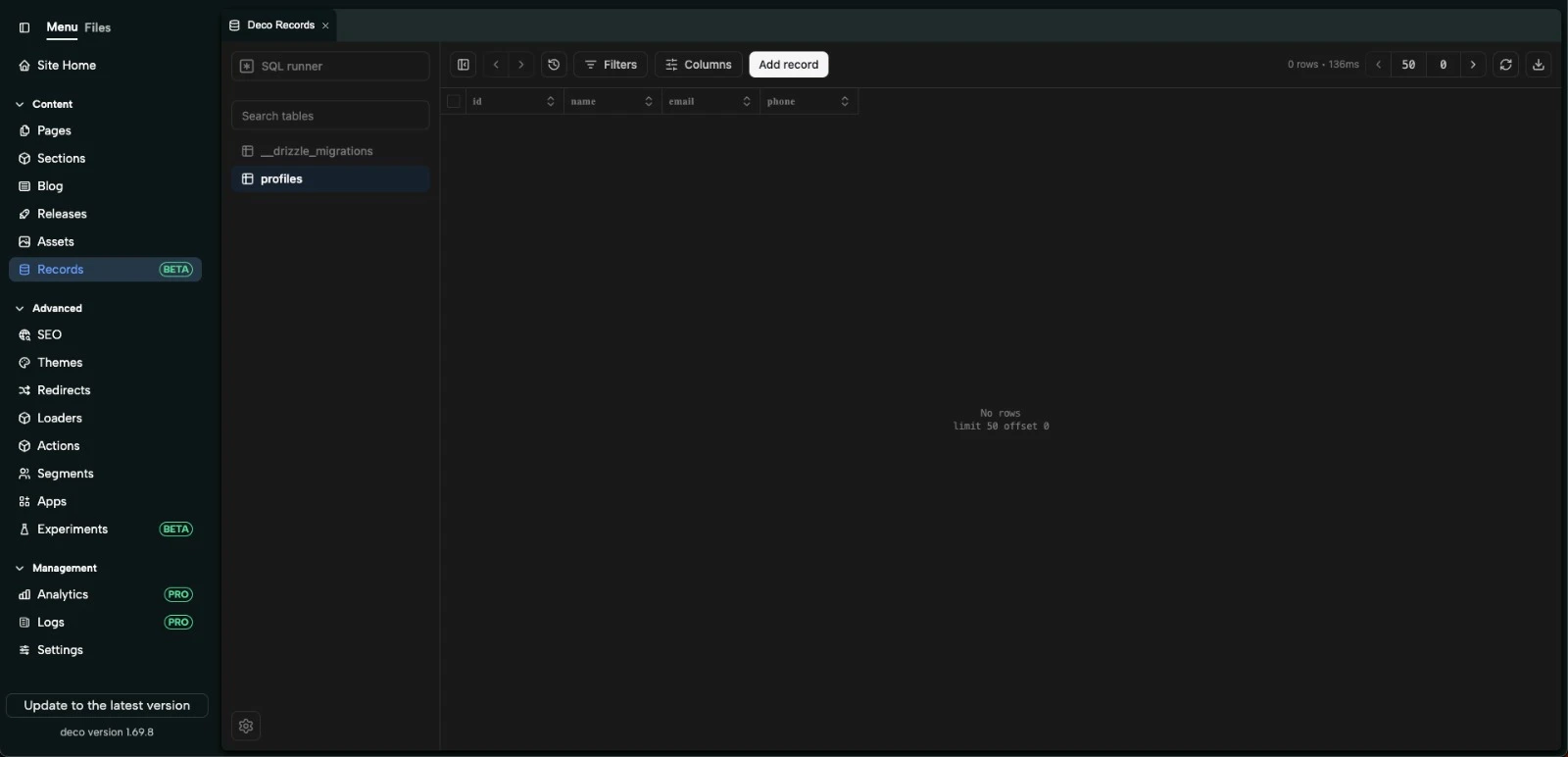
Task: Open Site Home
Action: point(67,65)
